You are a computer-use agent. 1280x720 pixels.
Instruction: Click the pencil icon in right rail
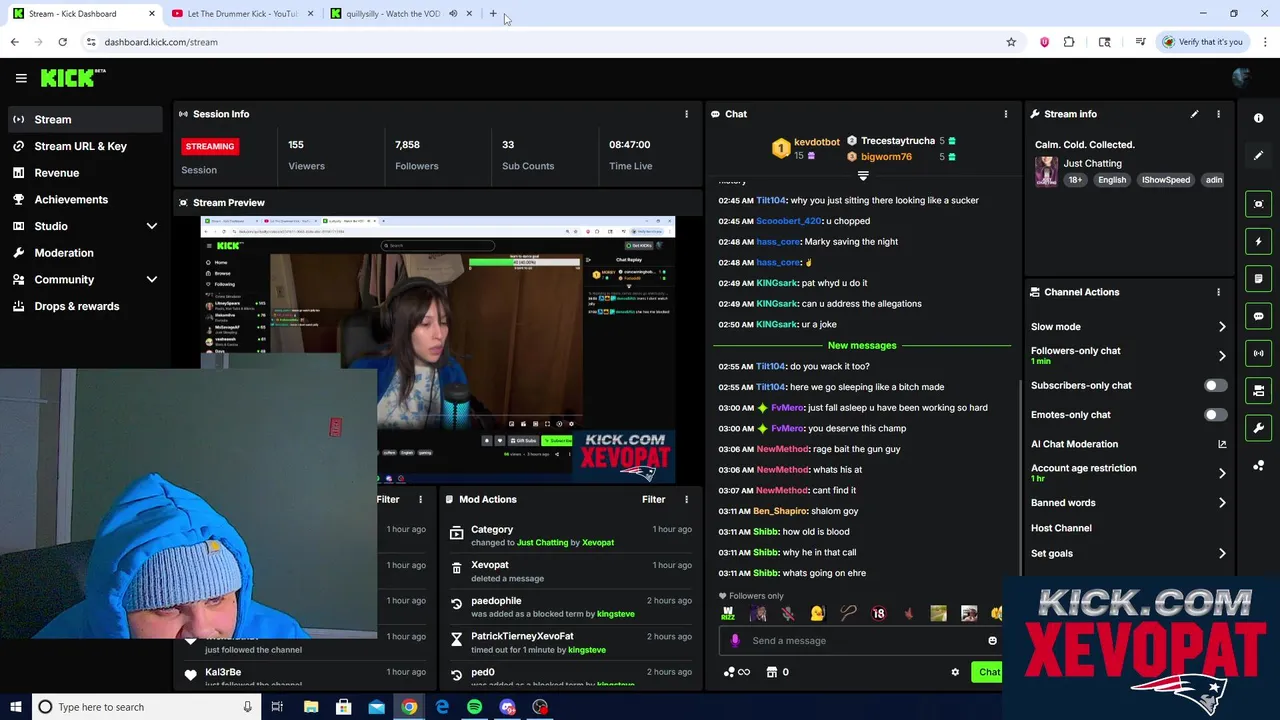click(1258, 155)
